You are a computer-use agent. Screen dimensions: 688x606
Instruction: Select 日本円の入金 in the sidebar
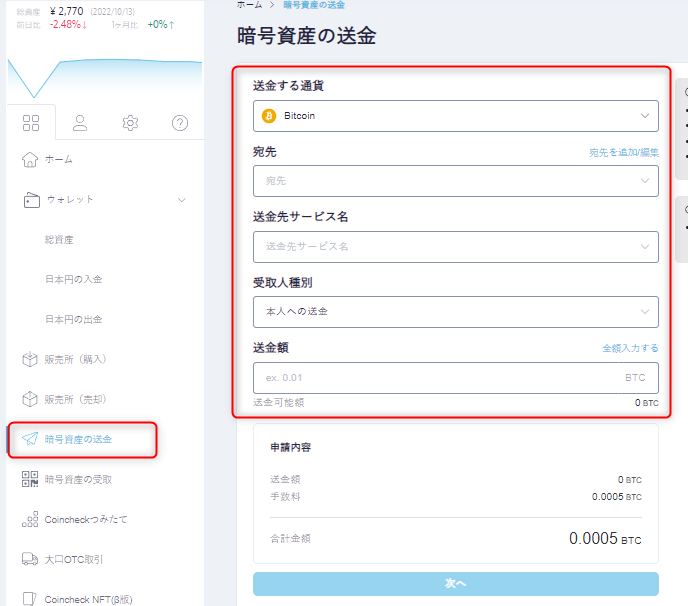(x=74, y=280)
